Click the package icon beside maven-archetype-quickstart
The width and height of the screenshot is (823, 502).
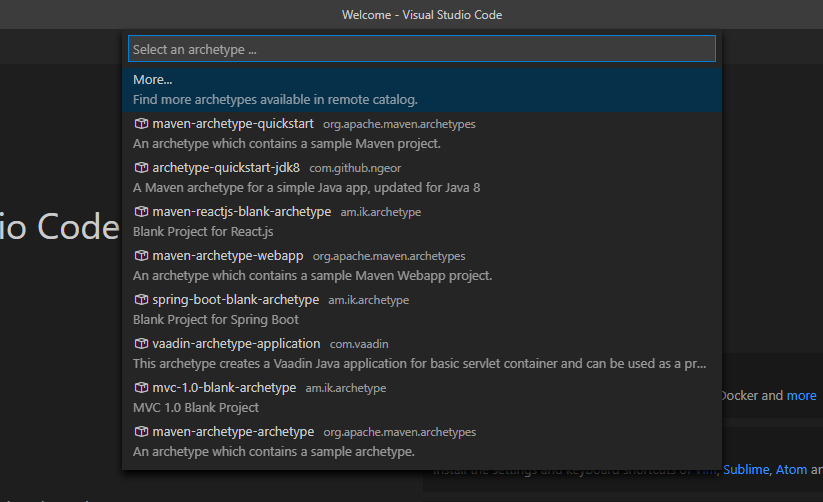coord(141,124)
